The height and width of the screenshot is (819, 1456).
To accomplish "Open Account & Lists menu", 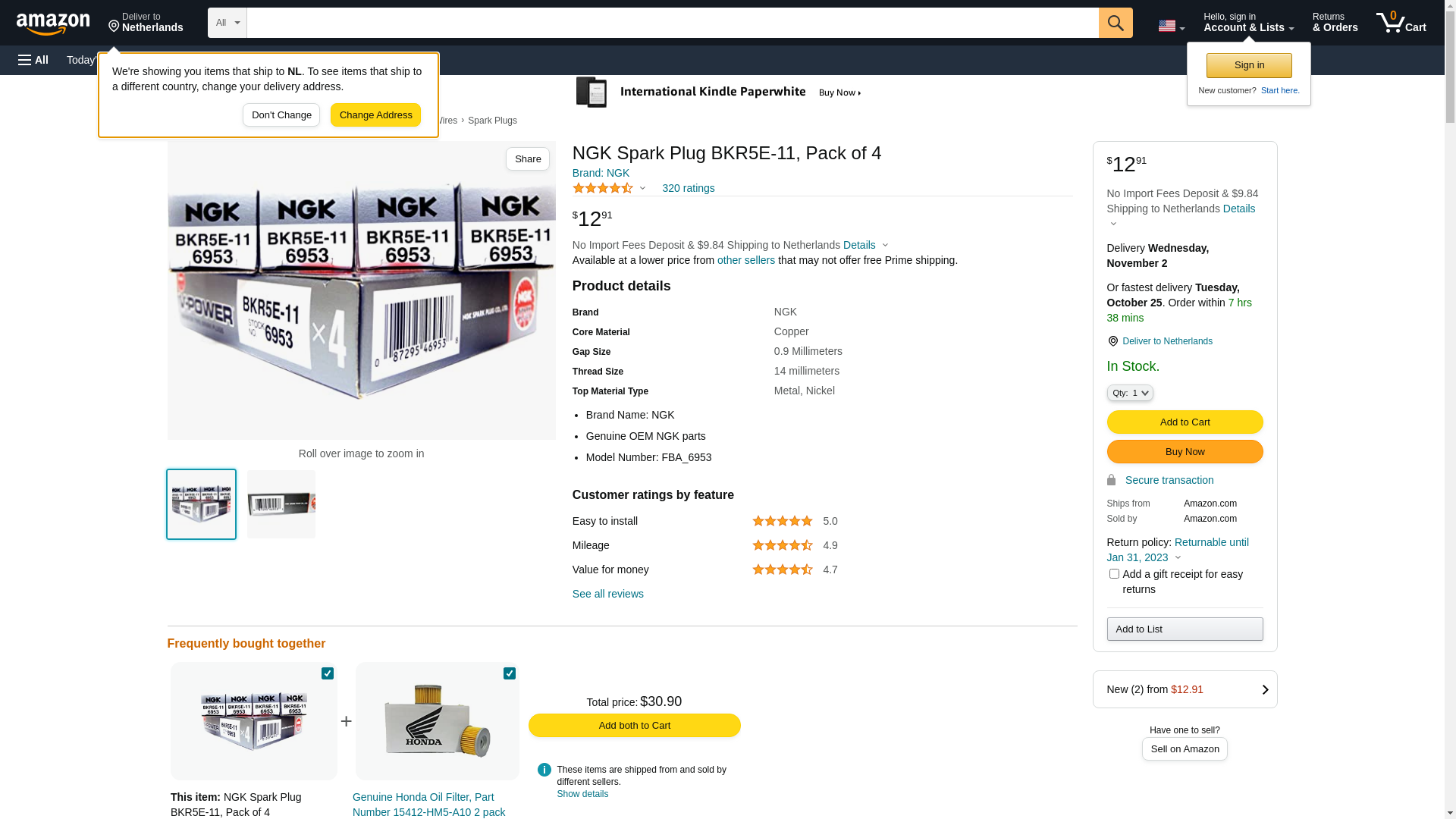I will [x=1247, y=23].
